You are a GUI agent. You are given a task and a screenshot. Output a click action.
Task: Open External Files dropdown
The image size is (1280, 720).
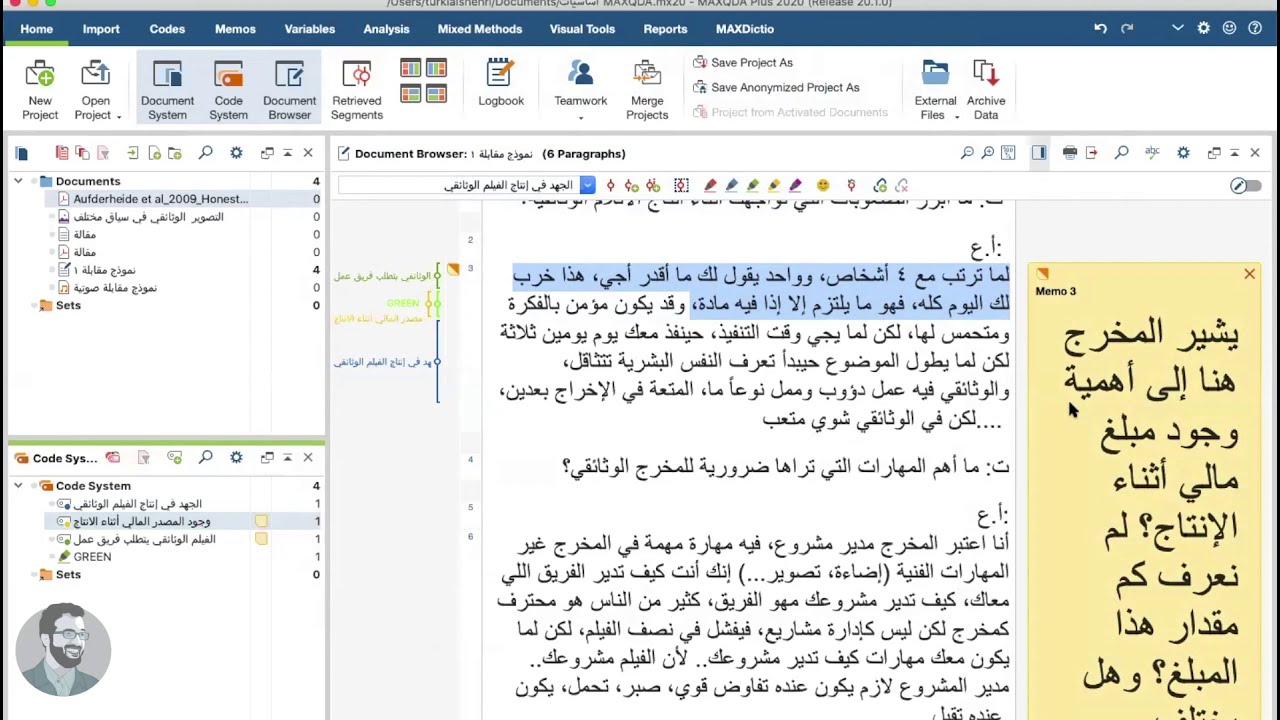pos(936,90)
